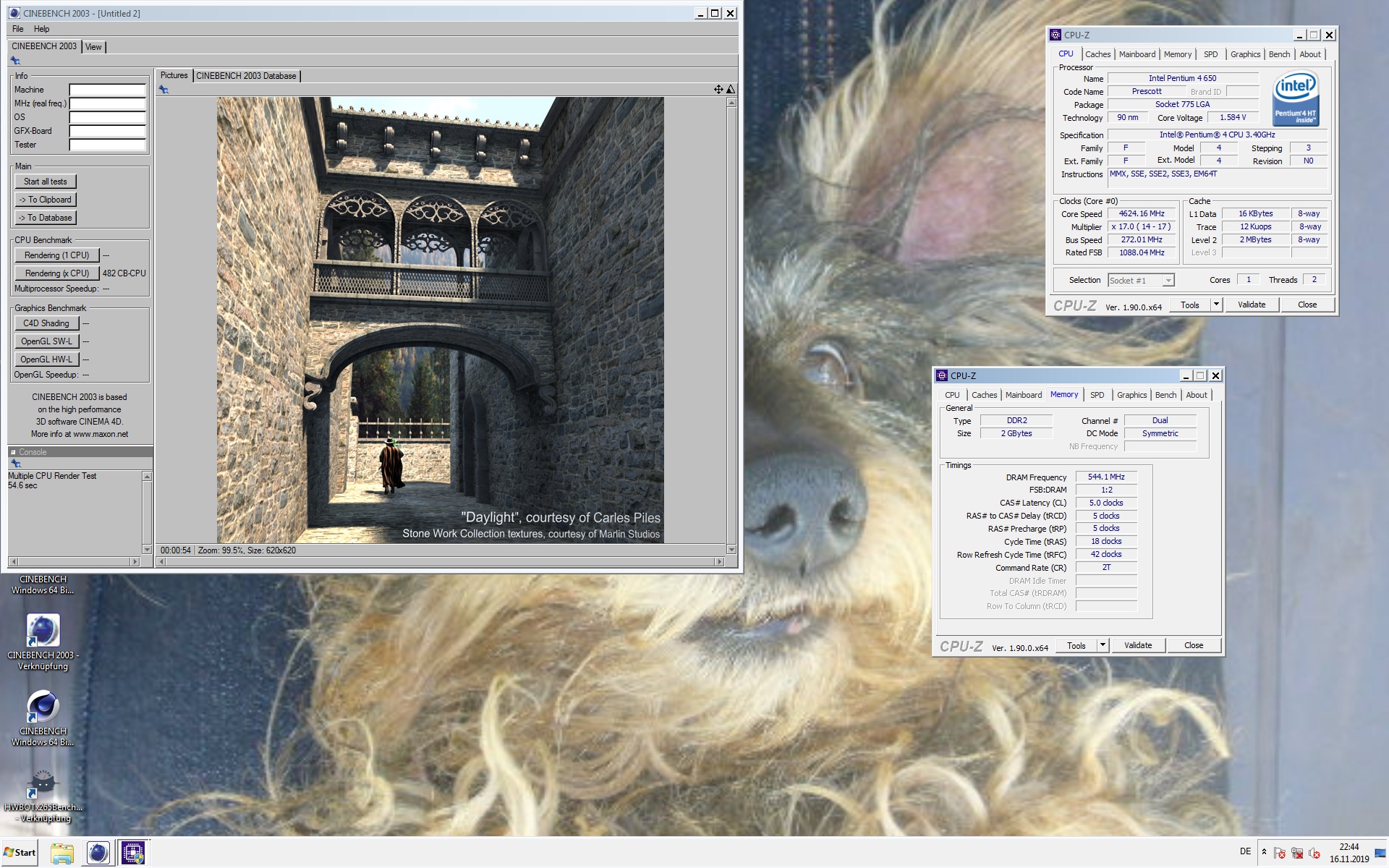
Task: Click the '482 CB-CPU' result text
Action: click(x=124, y=273)
